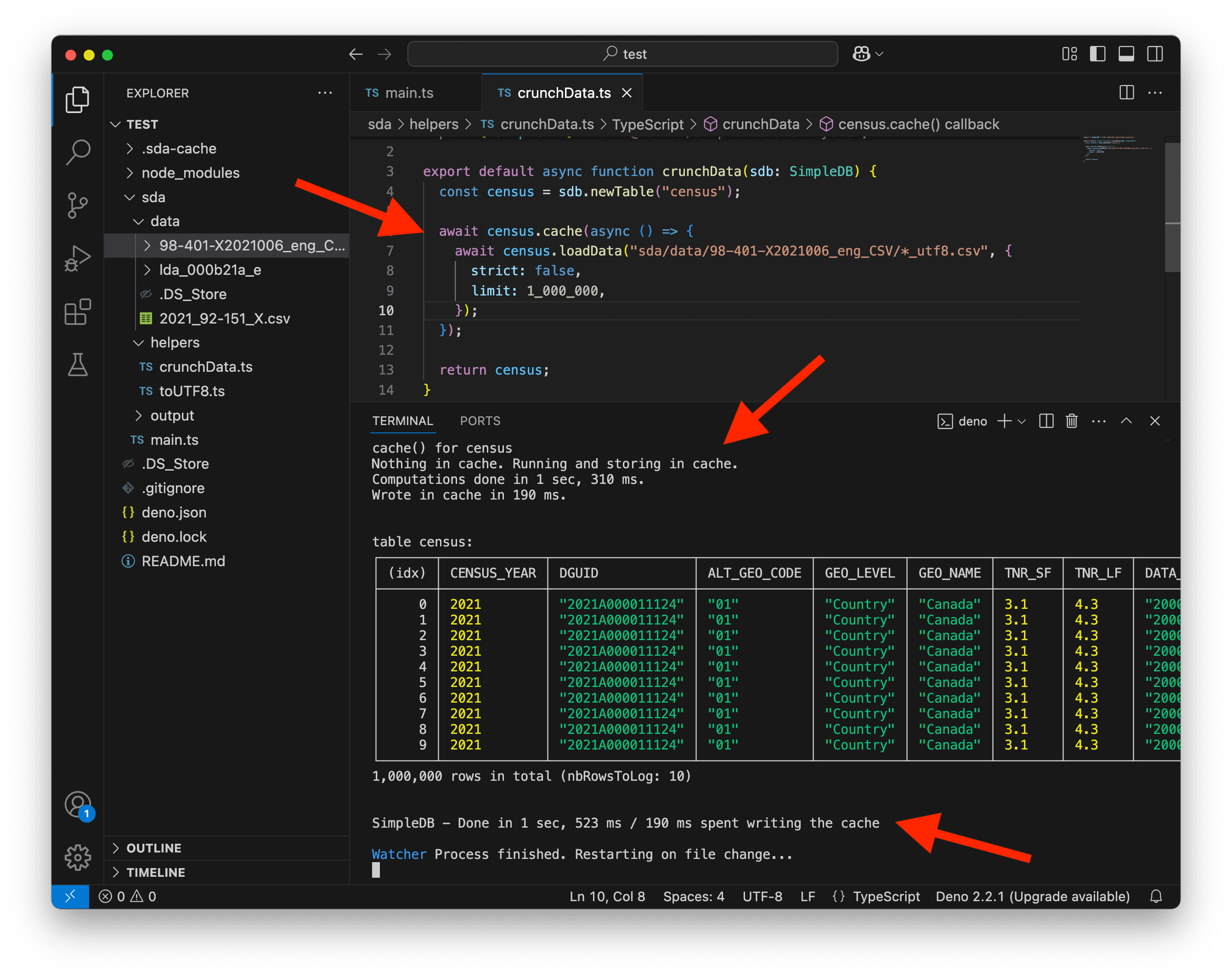1232x977 pixels.
Task: Switch to the TERMINAL panel tab
Action: tap(402, 421)
